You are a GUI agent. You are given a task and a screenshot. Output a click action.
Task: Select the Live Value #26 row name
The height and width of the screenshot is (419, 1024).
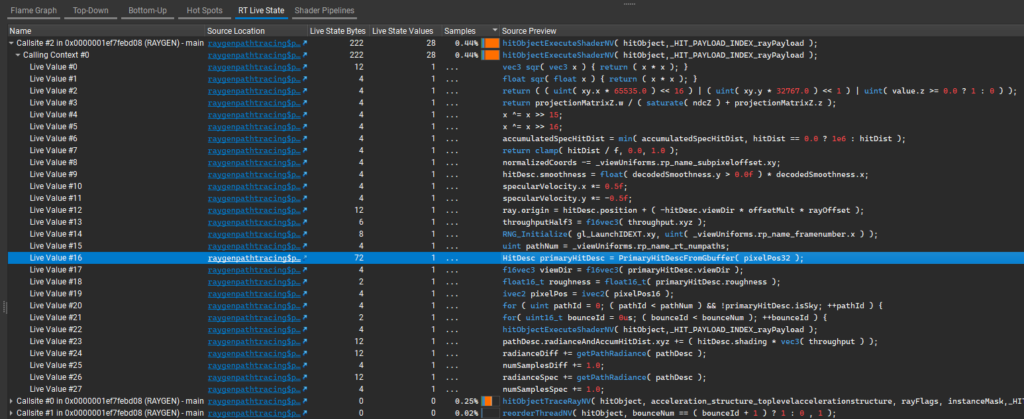pos(55,377)
